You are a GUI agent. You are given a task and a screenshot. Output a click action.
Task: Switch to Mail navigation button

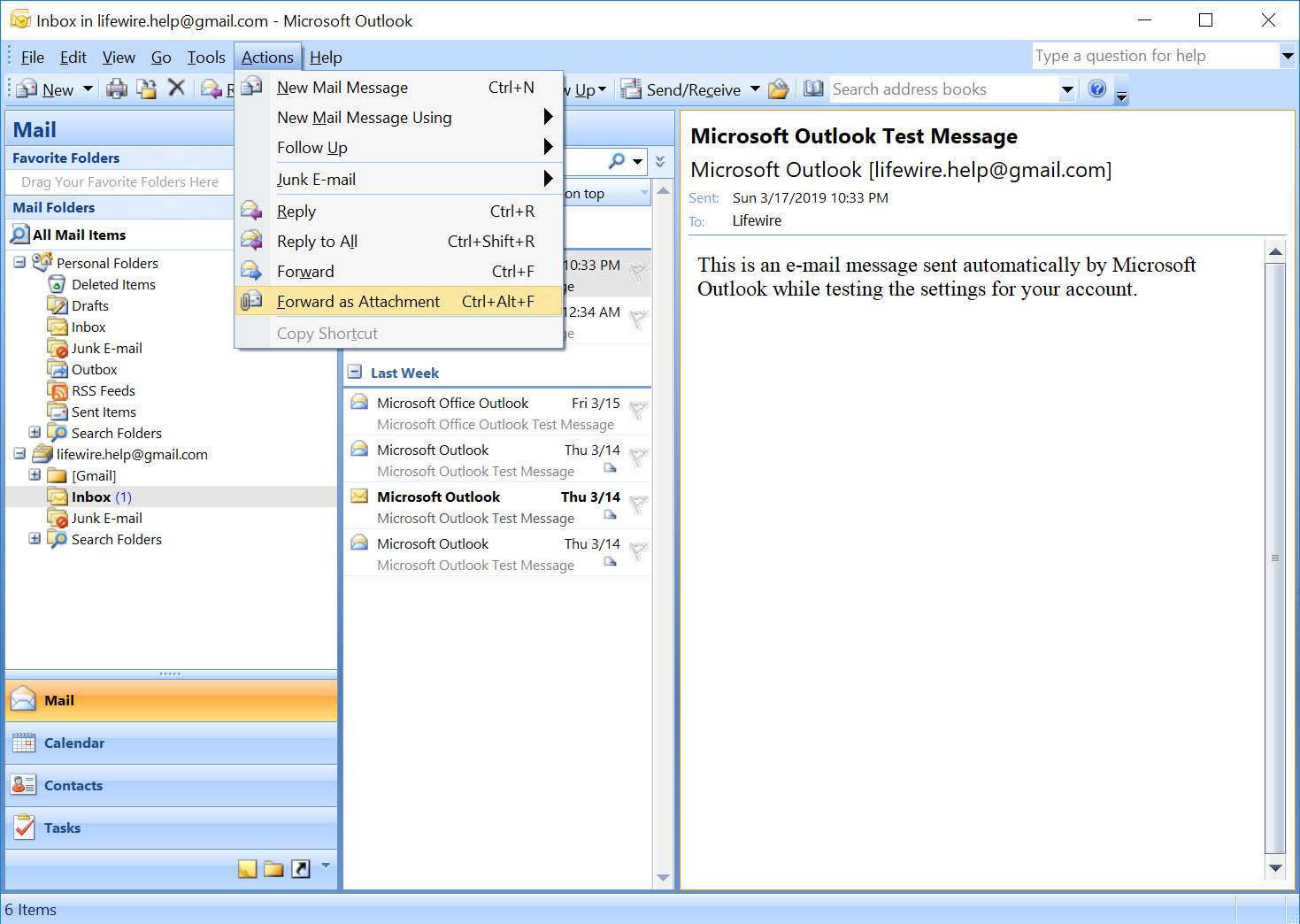[171, 700]
